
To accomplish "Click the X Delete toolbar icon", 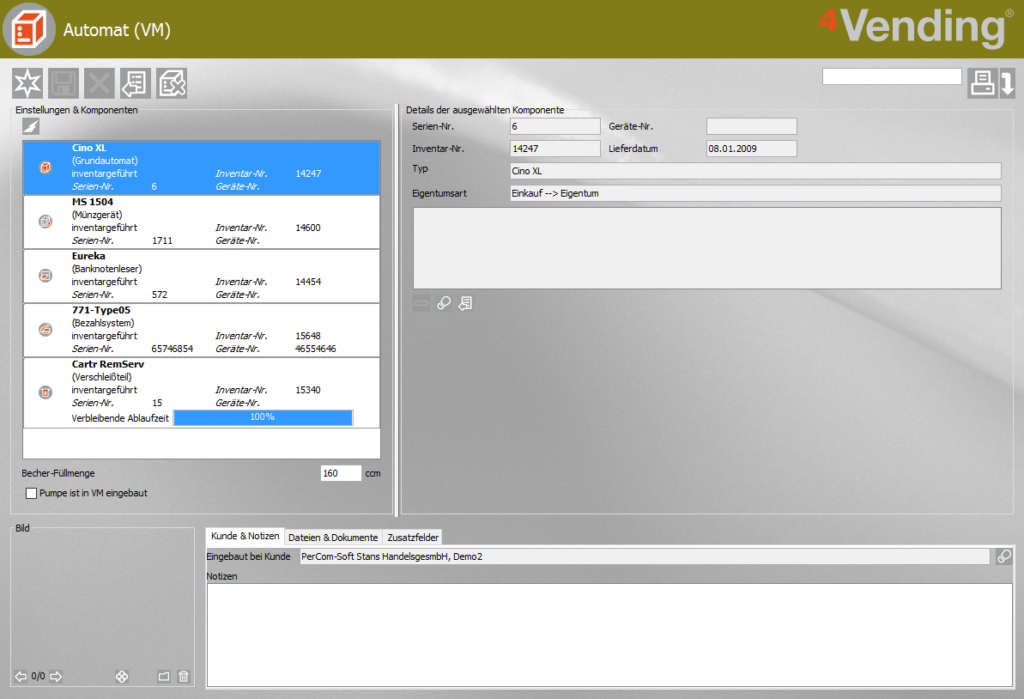I will [x=99, y=84].
